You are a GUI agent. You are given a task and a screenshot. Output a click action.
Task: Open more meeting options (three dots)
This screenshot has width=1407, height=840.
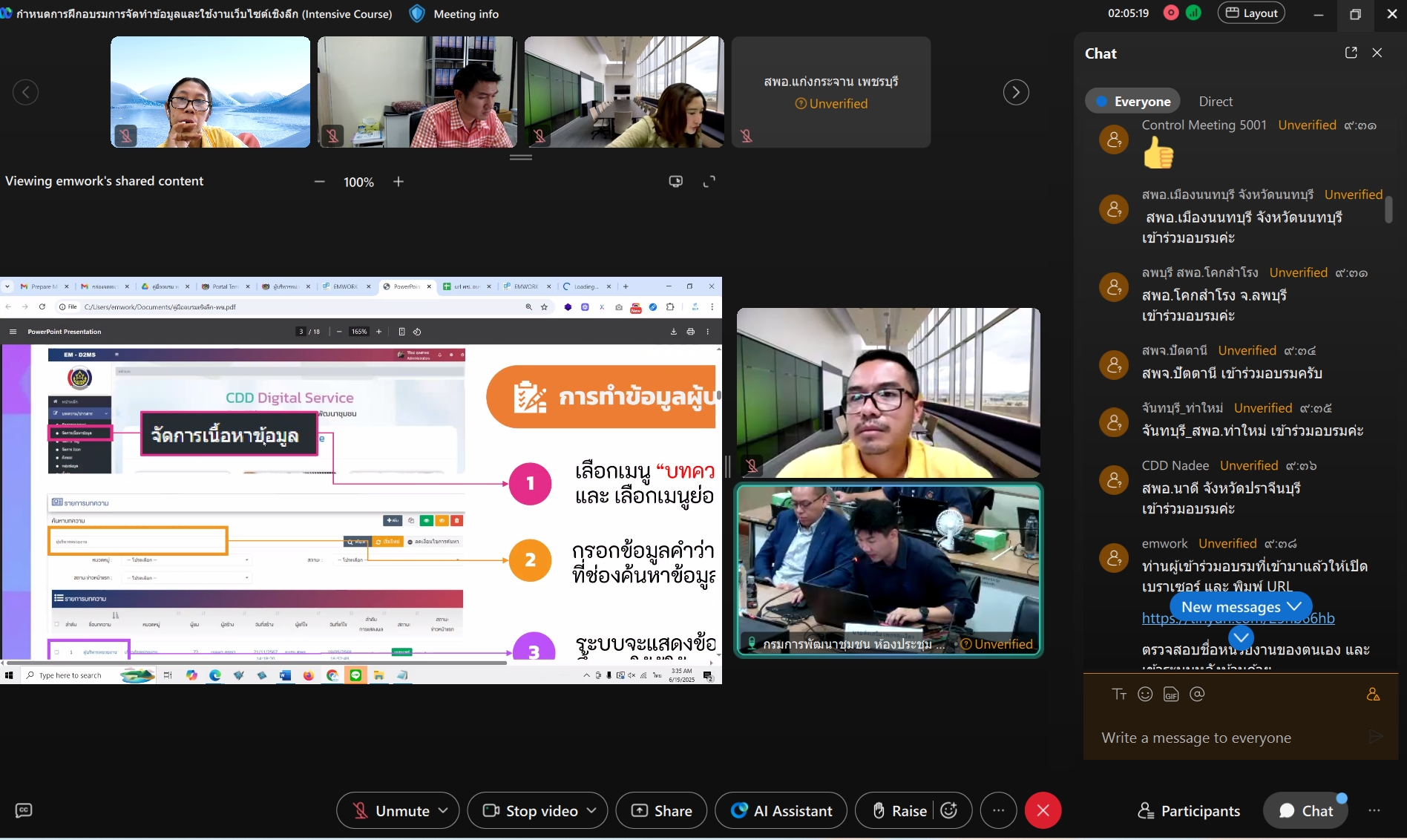(999, 810)
